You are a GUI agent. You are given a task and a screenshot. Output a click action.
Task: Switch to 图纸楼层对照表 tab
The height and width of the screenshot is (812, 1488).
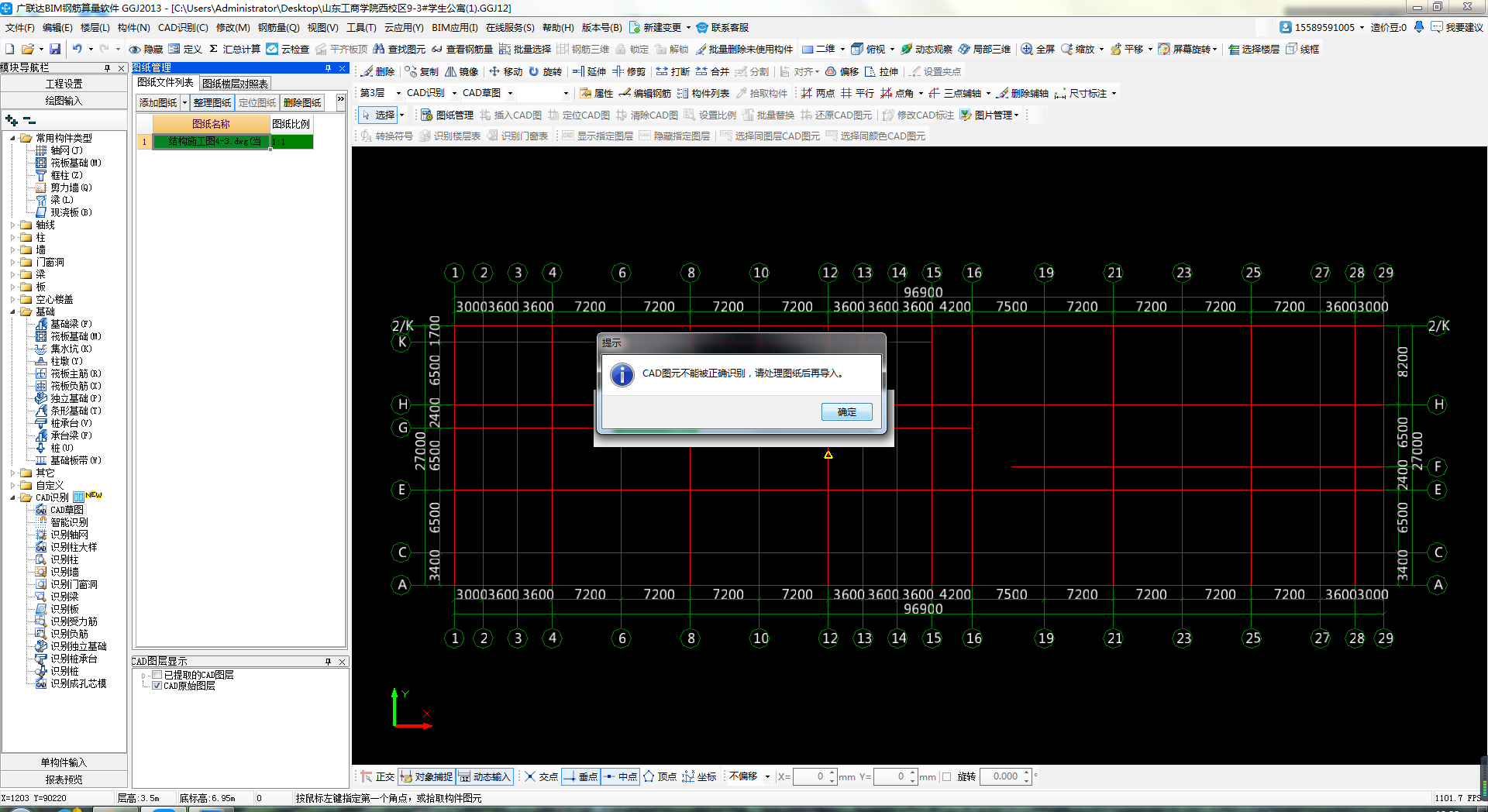[x=235, y=84]
